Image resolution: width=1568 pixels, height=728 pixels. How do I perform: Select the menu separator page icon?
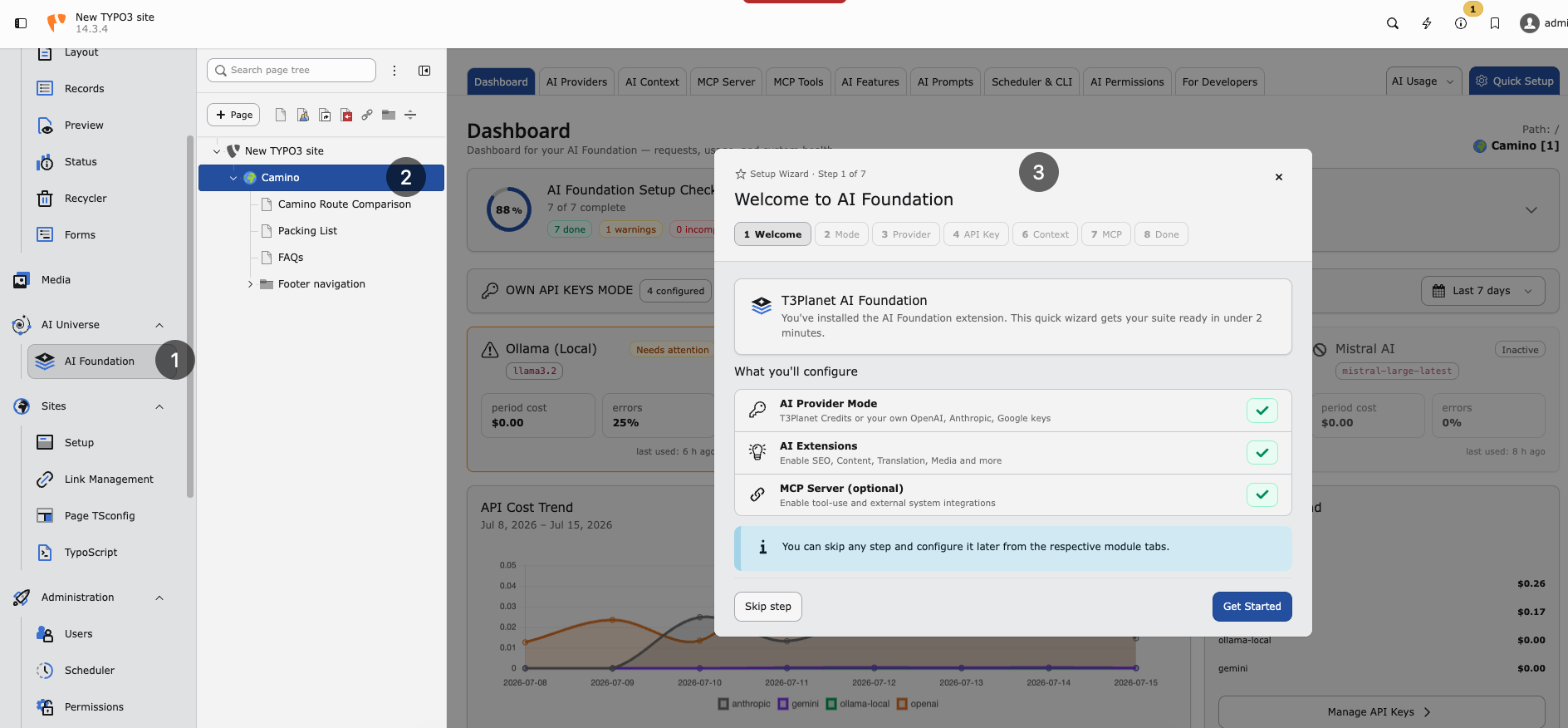pyautogui.click(x=410, y=115)
